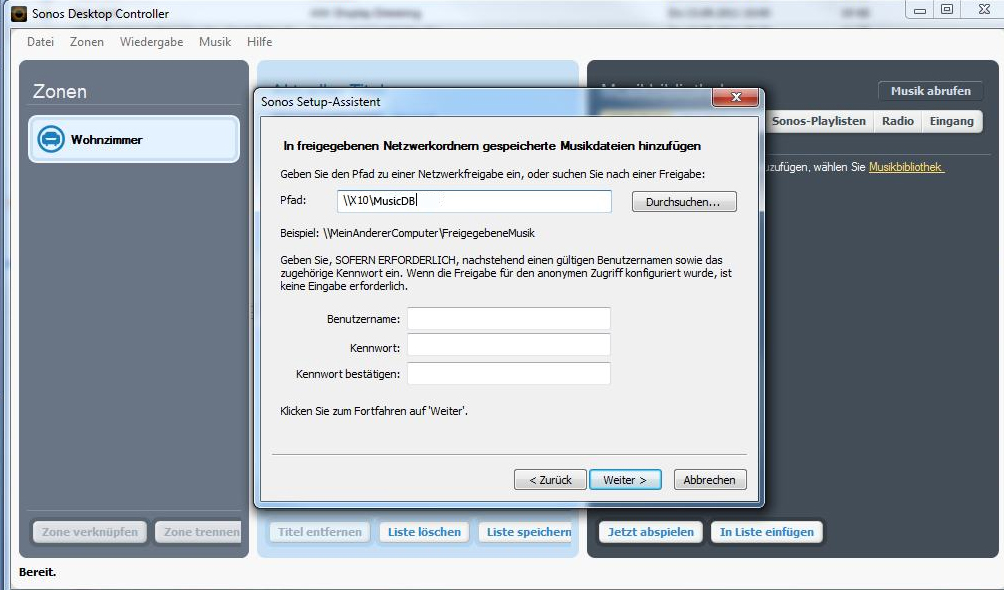Focus the Kennwort input field
The width and height of the screenshot is (1004, 590).
click(x=508, y=346)
